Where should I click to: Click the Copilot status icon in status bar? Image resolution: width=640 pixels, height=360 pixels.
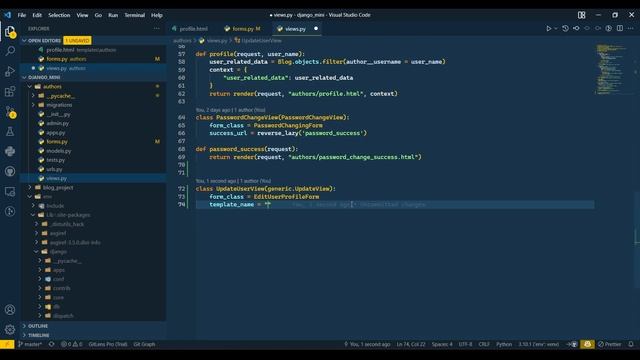[587, 344]
